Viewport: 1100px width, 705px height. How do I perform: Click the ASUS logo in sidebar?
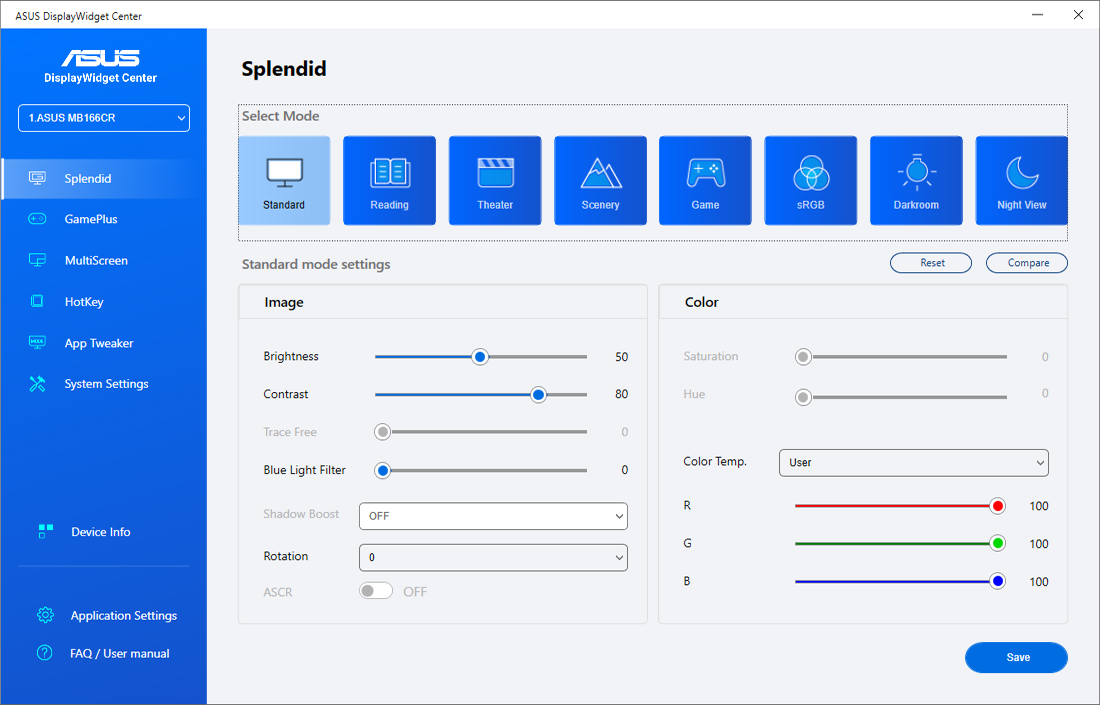point(100,58)
